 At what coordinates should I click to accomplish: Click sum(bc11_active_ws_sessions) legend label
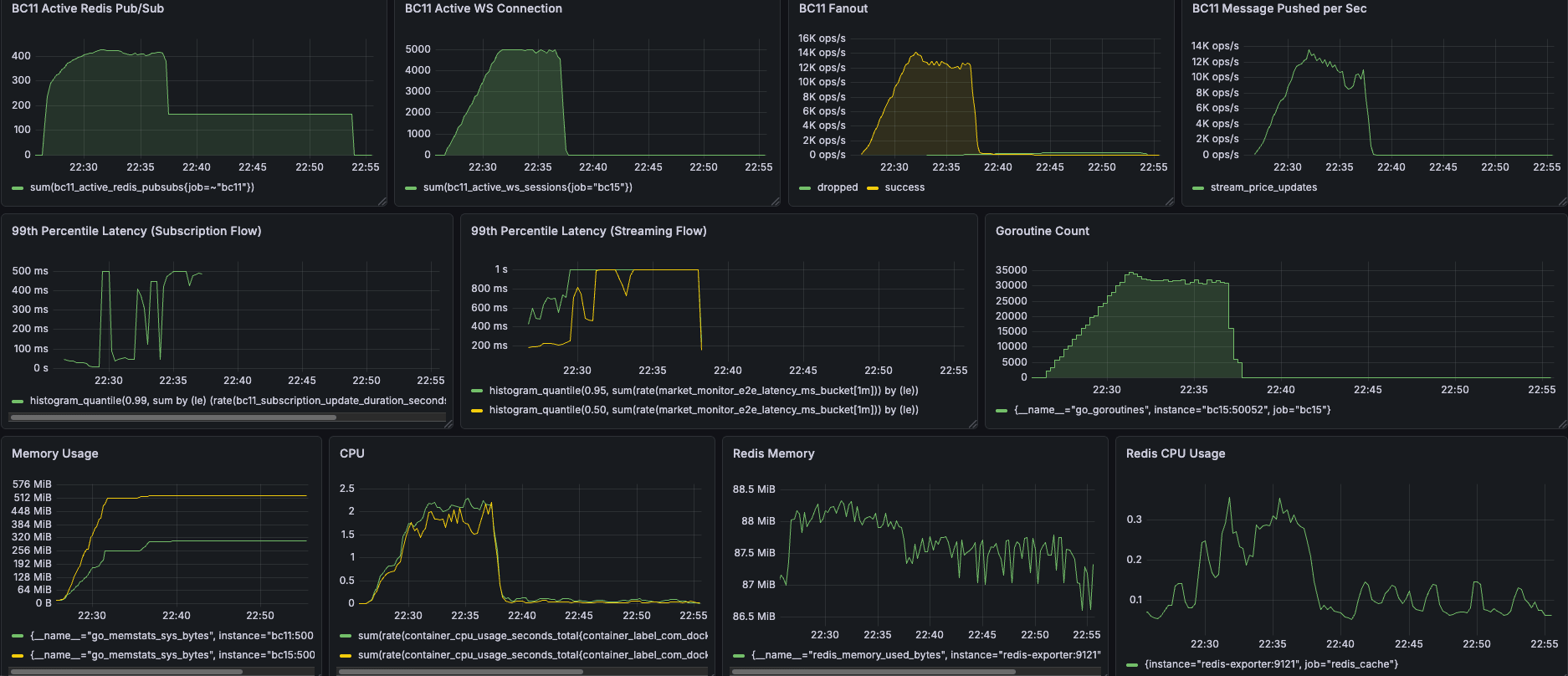tap(527, 187)
